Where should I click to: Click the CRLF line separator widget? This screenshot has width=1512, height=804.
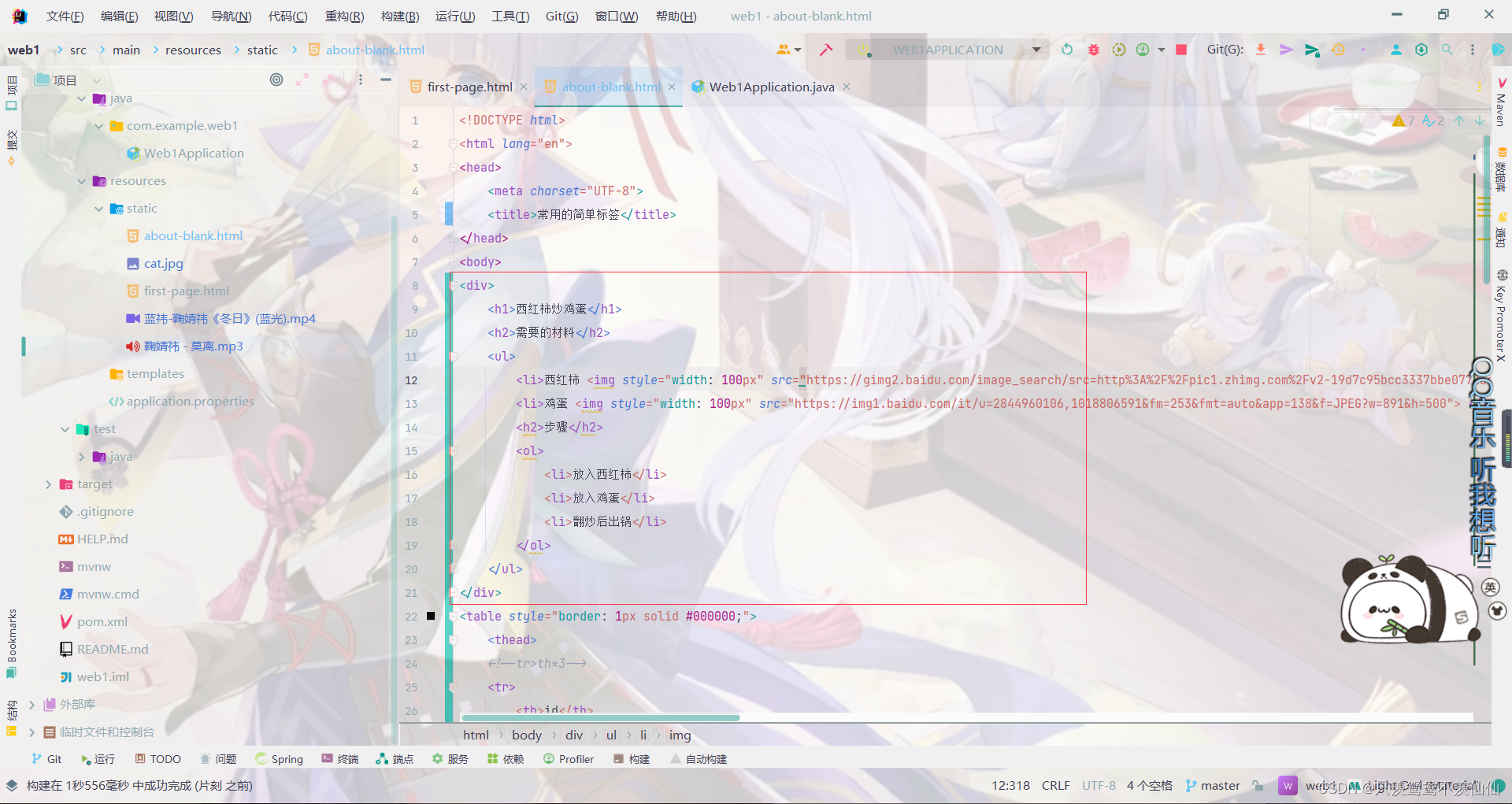(1055, 785)
